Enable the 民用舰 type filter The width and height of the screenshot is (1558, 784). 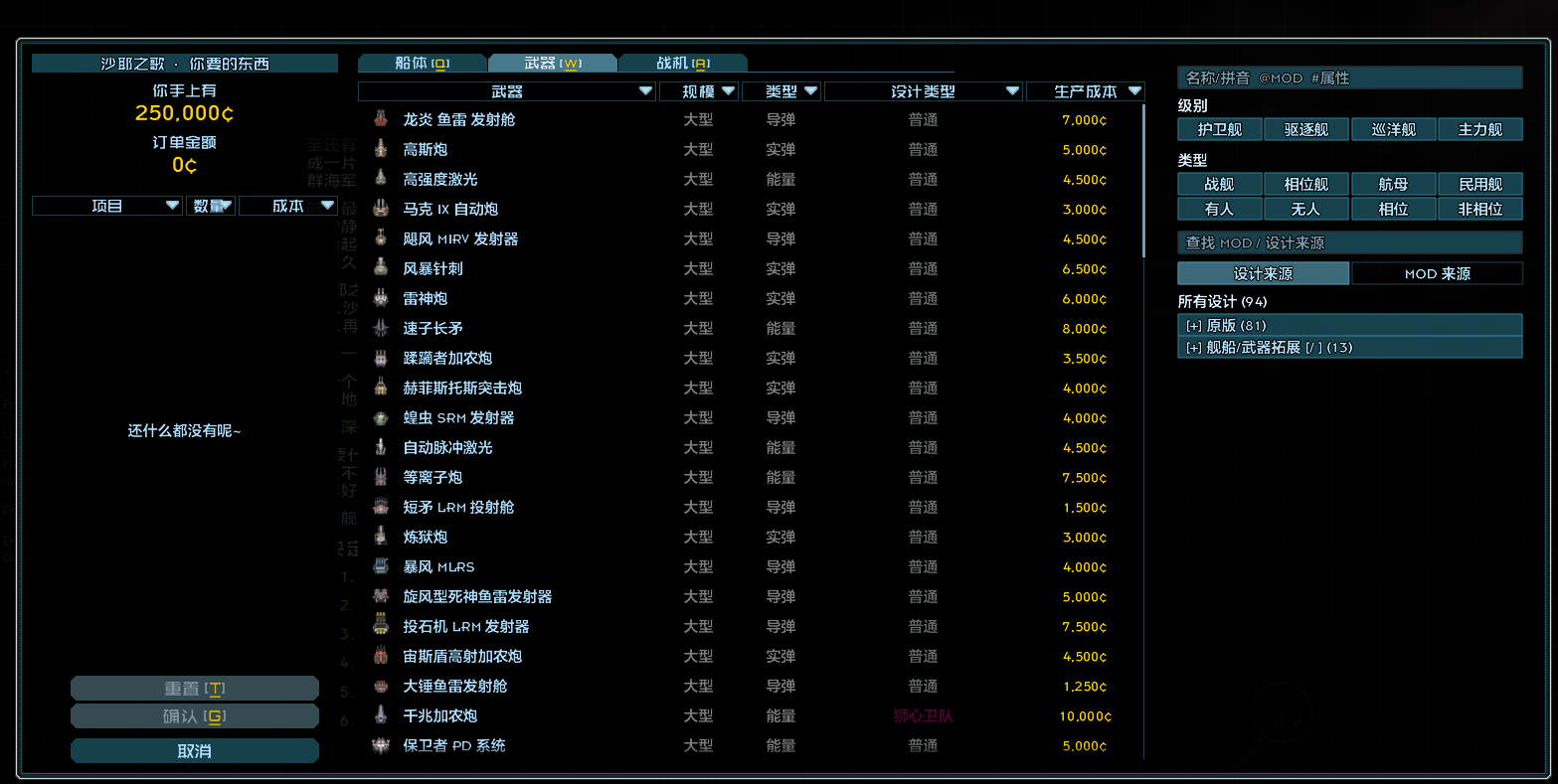pyautogui.click(x=1480, y=184)
